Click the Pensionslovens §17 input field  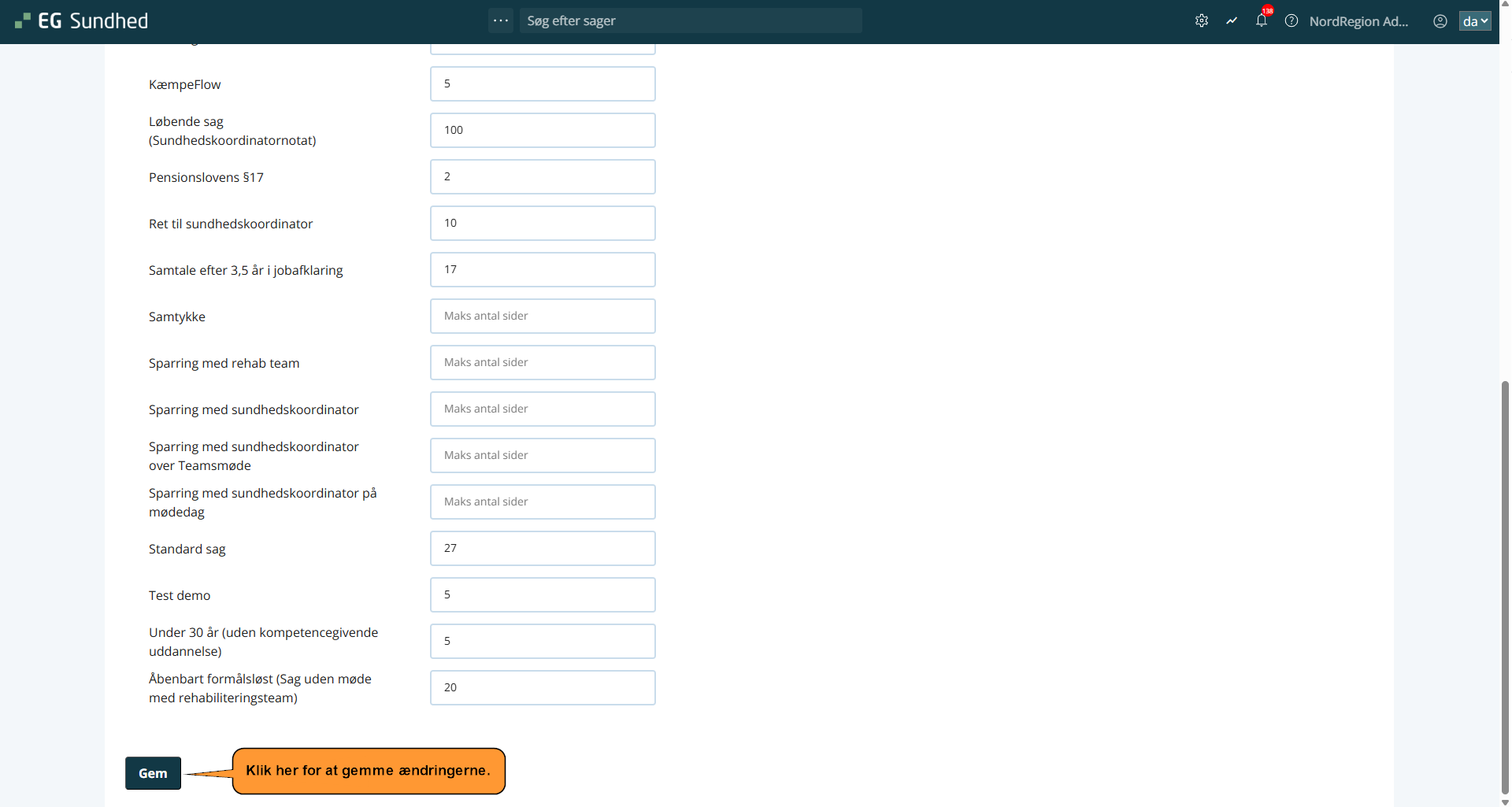point(543,176)
